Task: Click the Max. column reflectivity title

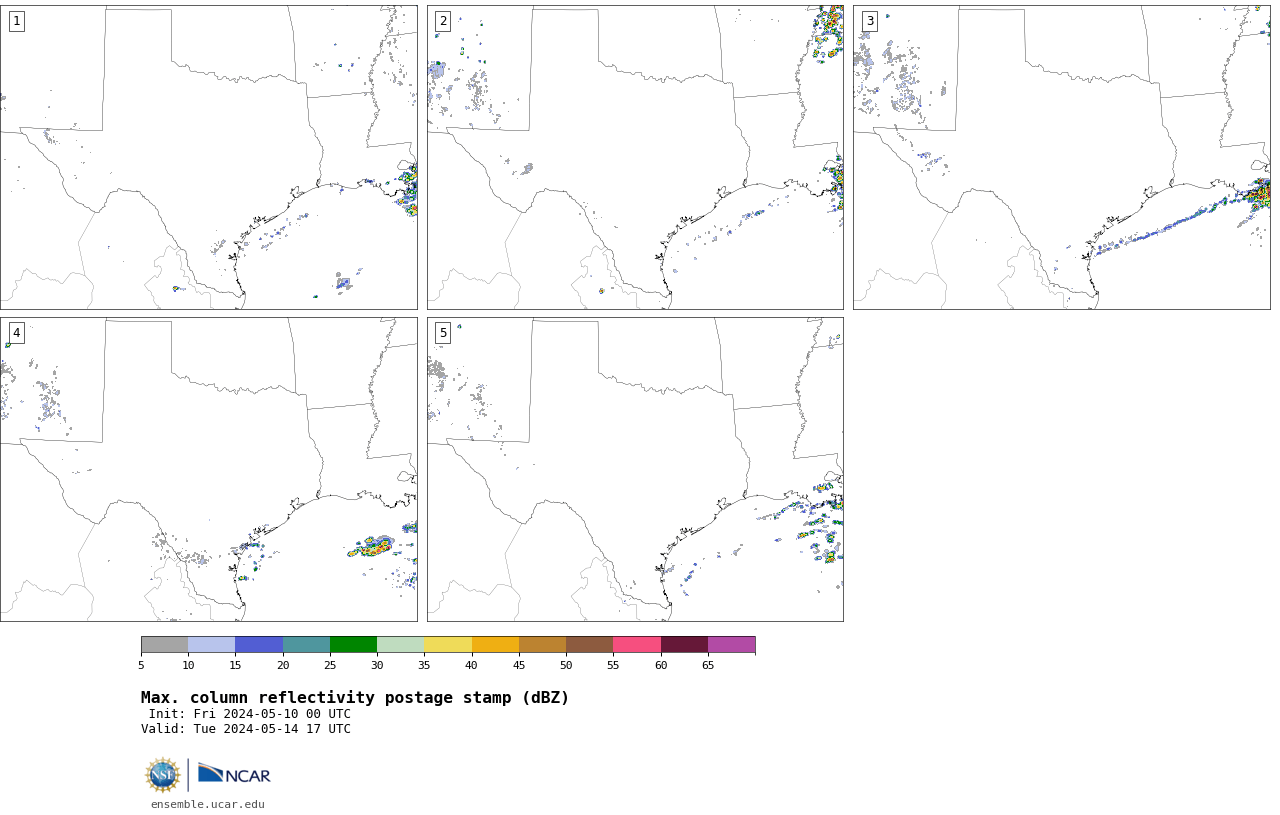Action: click(x=355, y=698)
